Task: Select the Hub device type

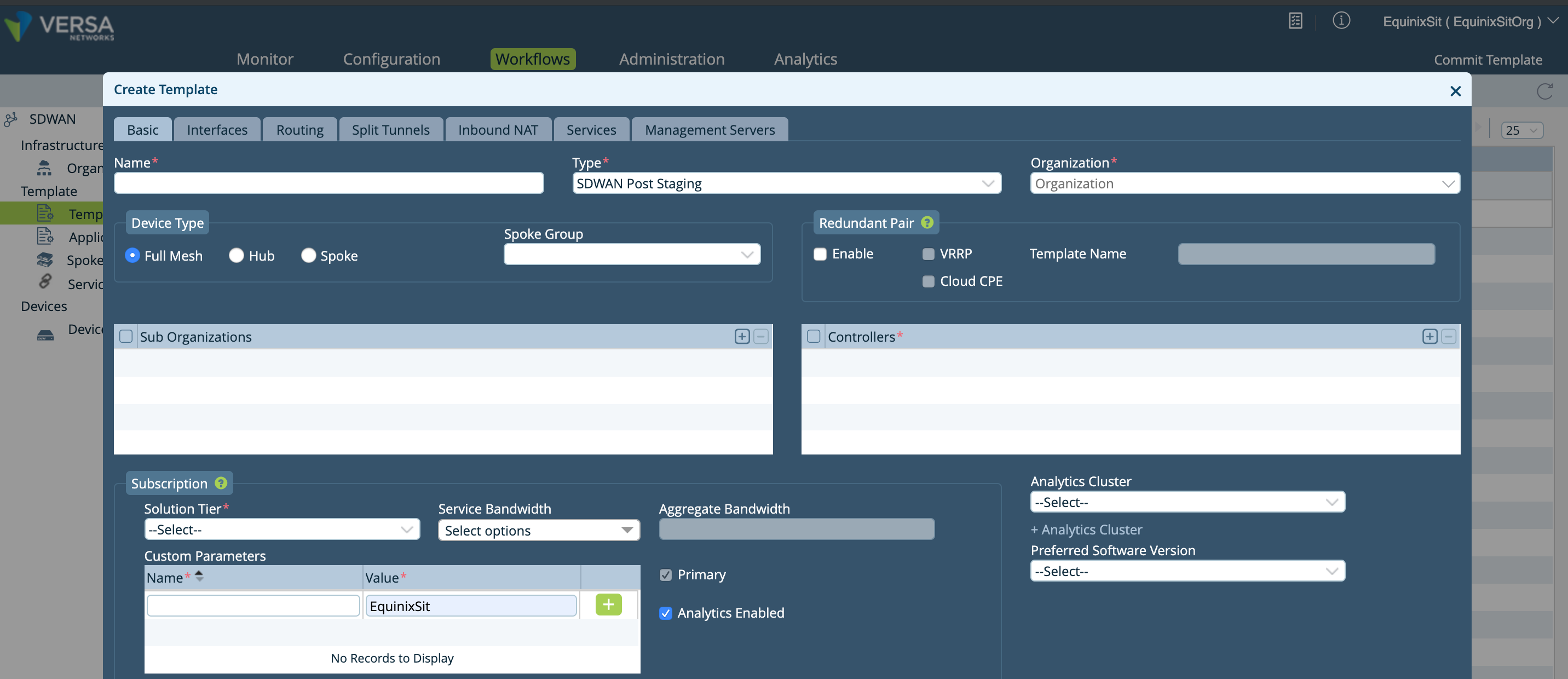Action: coord(236,256)
